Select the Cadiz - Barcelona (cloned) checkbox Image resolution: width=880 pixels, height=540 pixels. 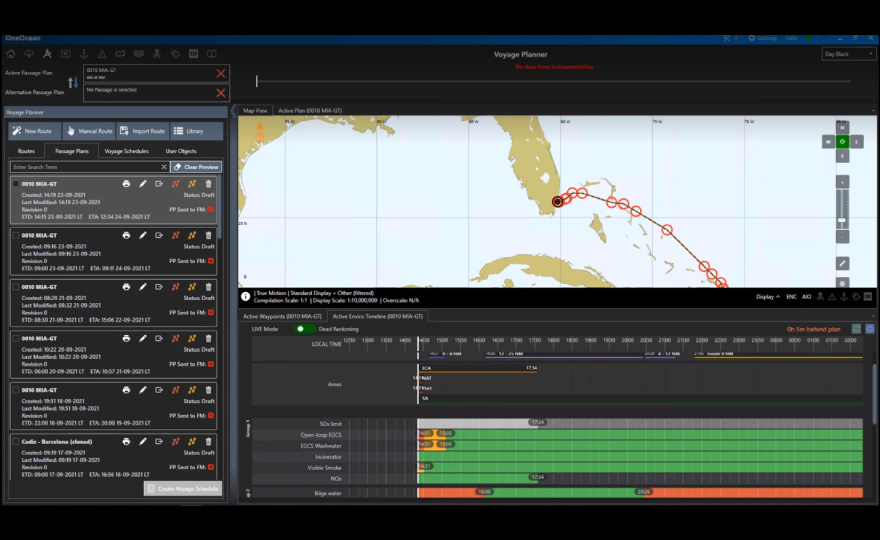pos(16,441)
